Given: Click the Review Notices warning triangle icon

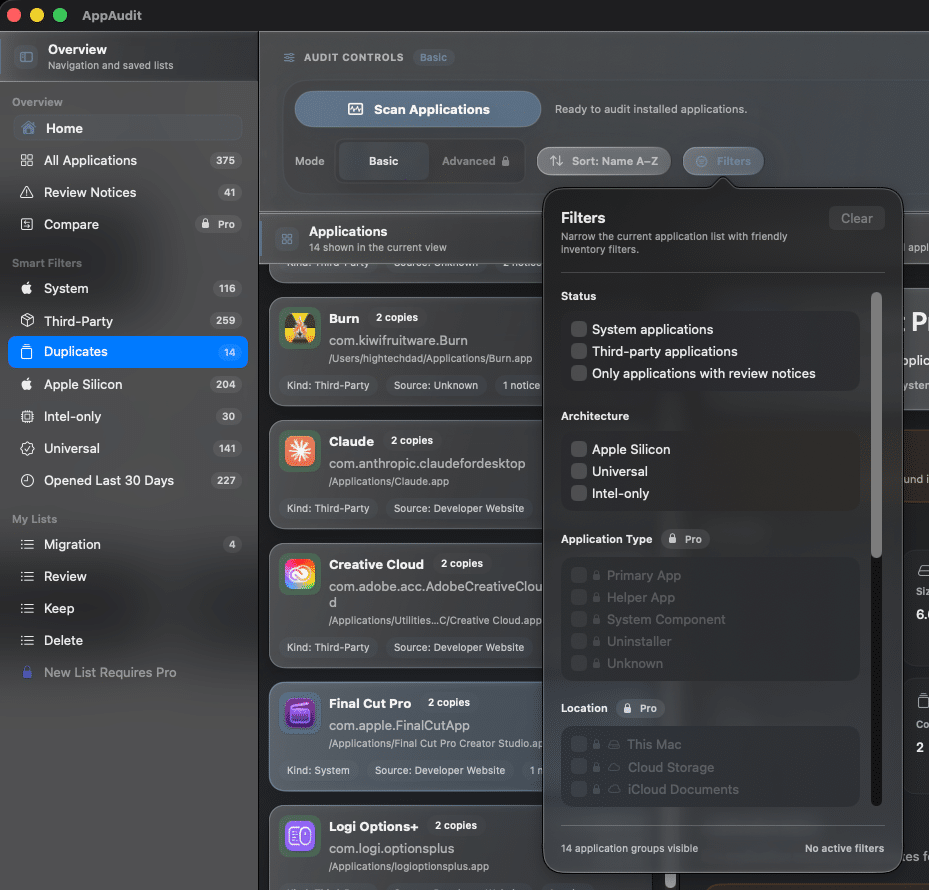Looking at the screenshot, I should [x=27, y=192].
